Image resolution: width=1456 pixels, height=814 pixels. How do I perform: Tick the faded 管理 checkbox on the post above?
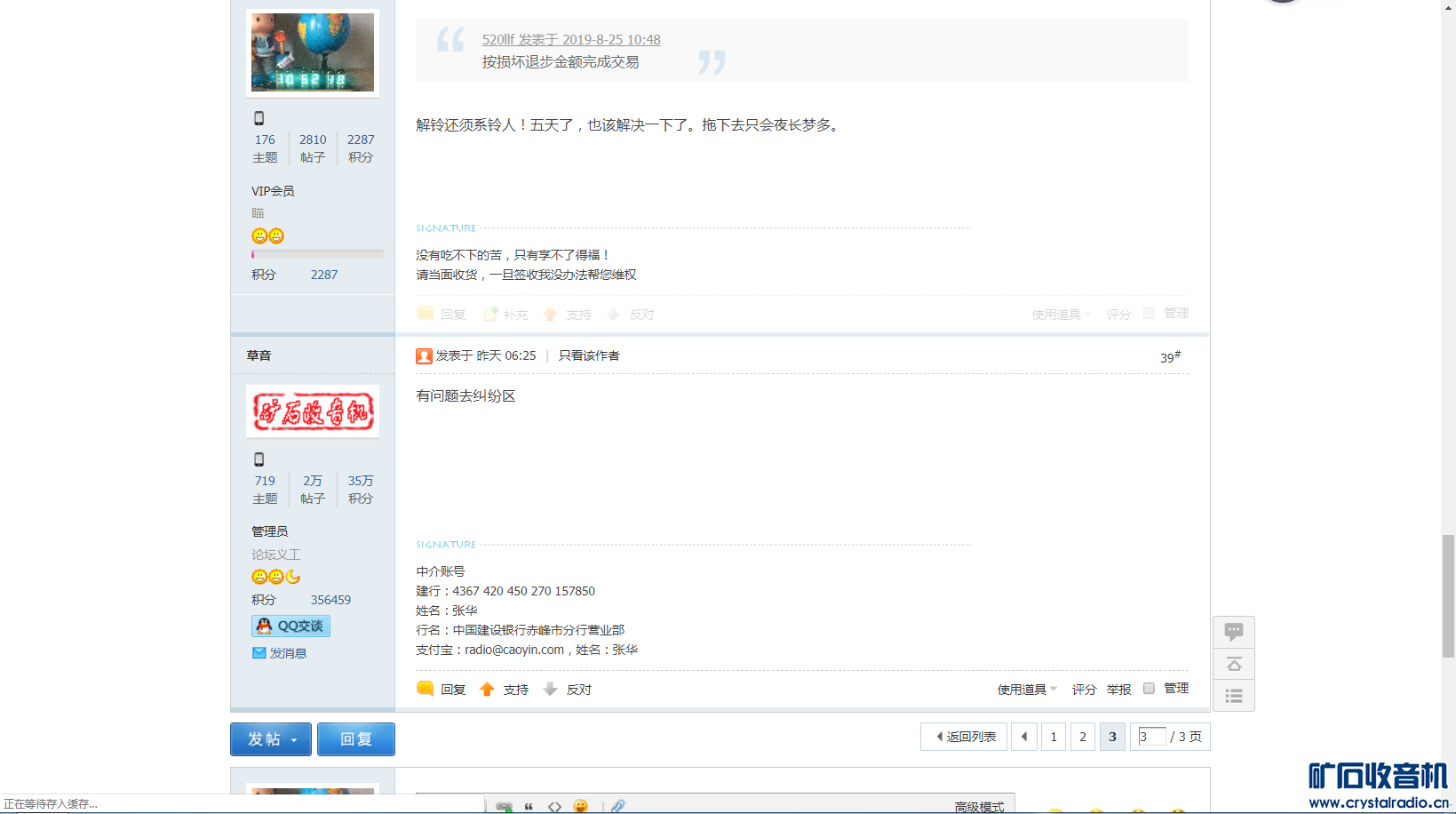(1149, 313)
